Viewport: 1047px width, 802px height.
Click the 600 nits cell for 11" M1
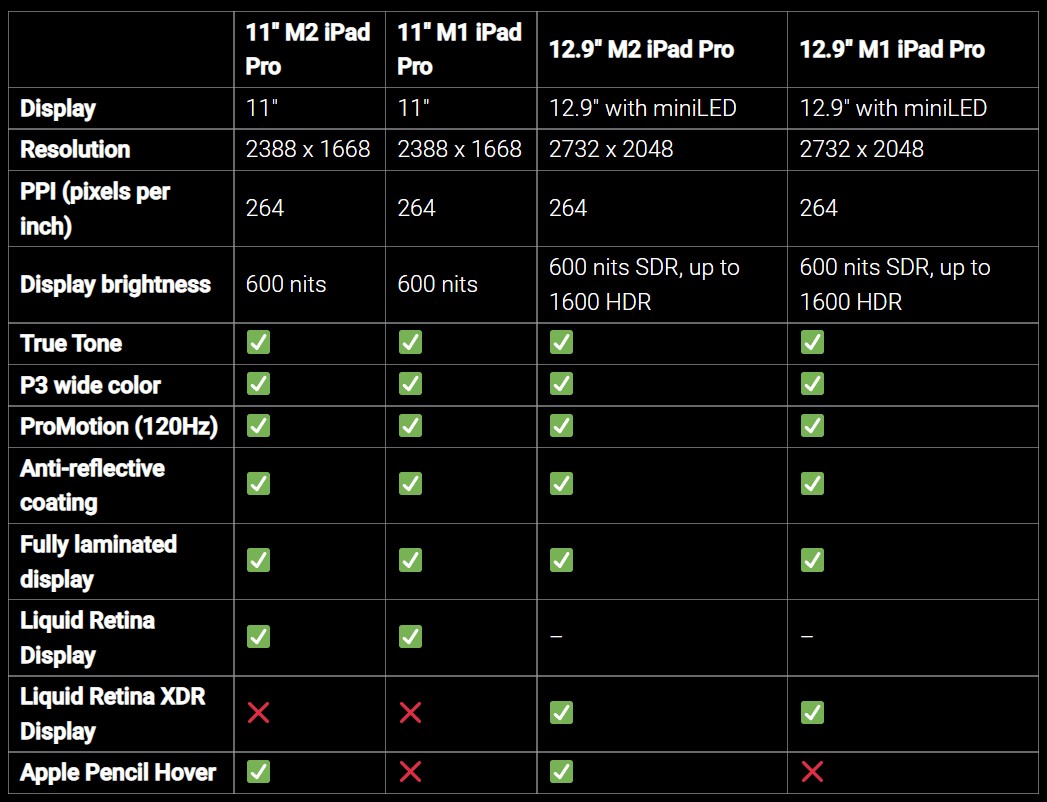437,284
